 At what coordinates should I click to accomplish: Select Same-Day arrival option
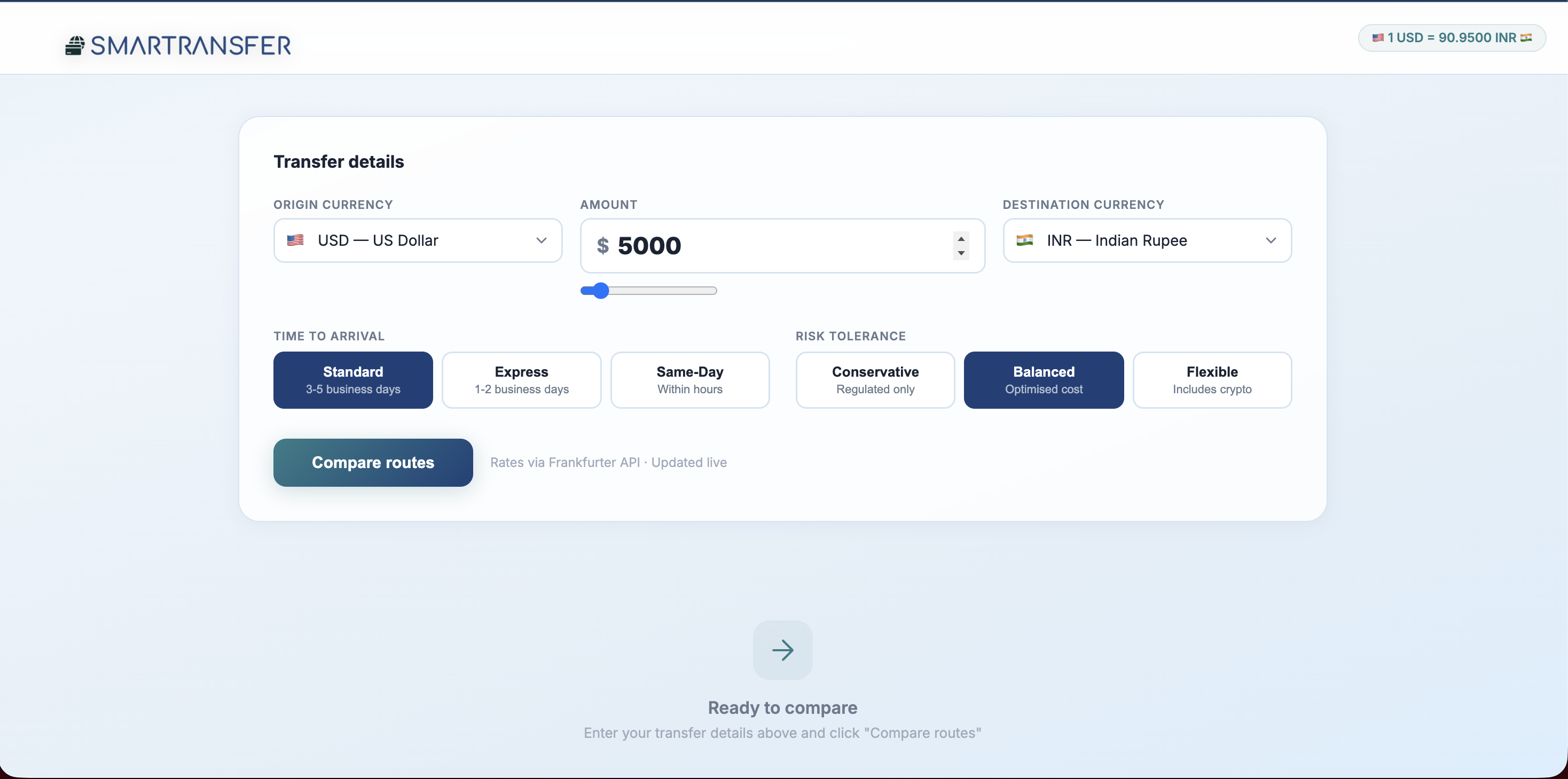pyautogui.click(x=689, y=379)
